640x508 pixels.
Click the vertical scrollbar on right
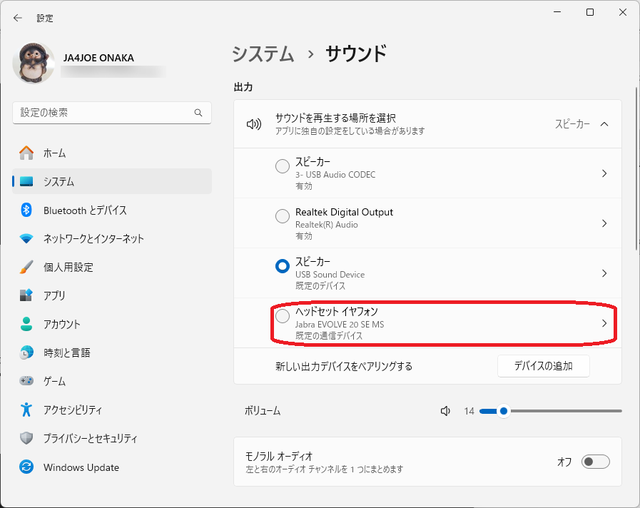click(x=637, y=169)
